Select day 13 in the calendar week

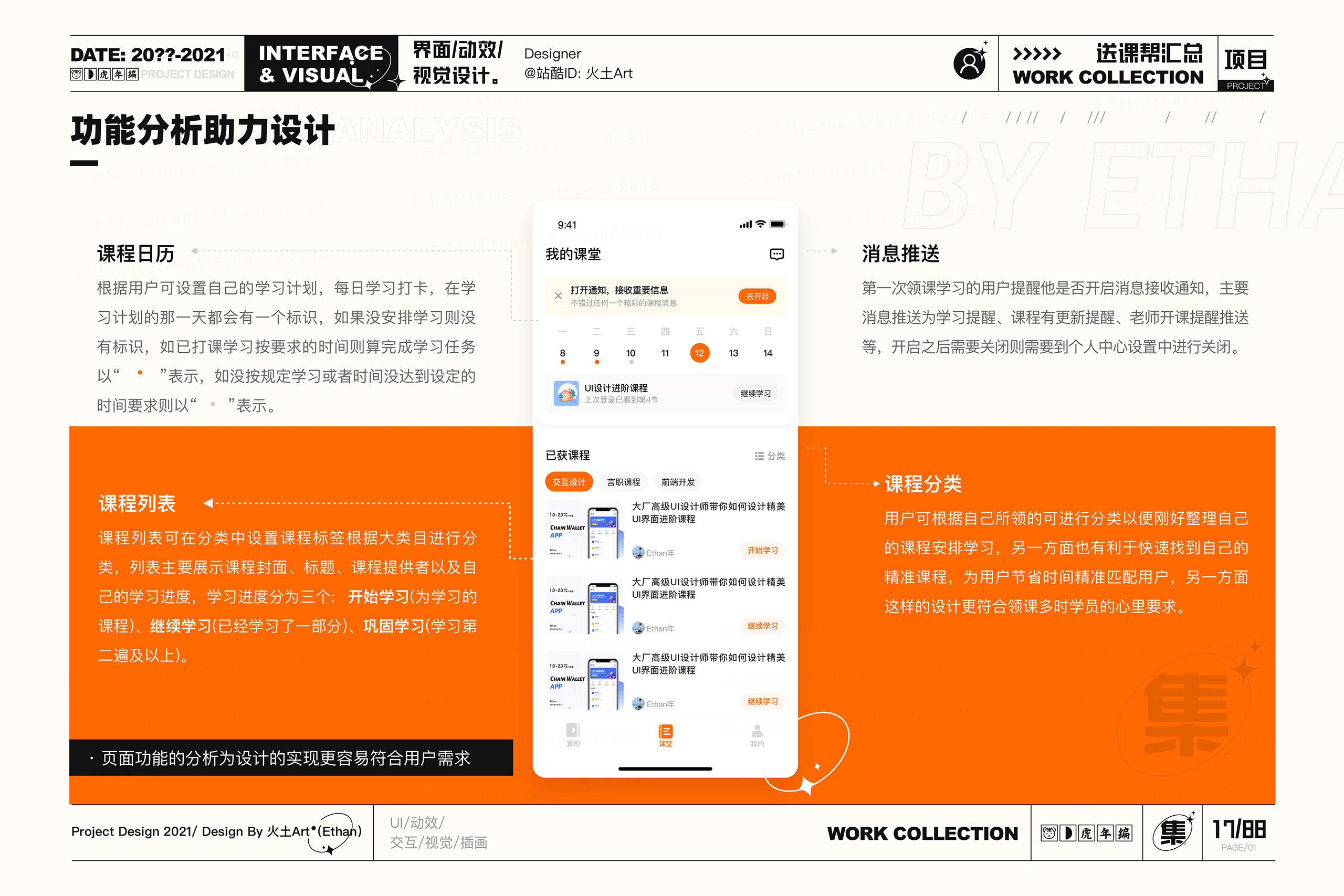pyautogui.click(x=734, y=353)
